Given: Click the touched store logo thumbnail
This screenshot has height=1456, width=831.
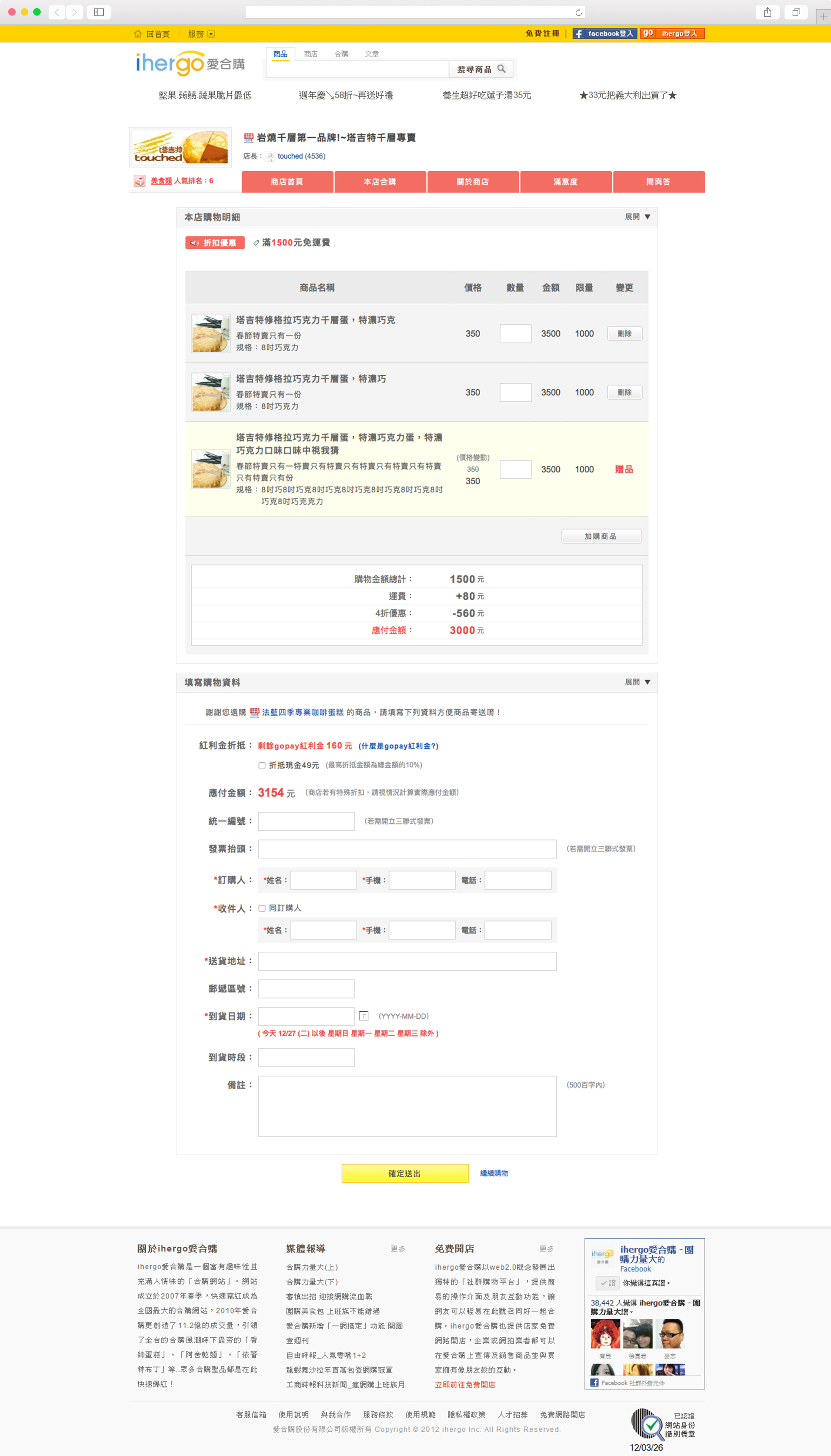Looking at the screenshot, I should pyautogui.click(x=180, y=147).
